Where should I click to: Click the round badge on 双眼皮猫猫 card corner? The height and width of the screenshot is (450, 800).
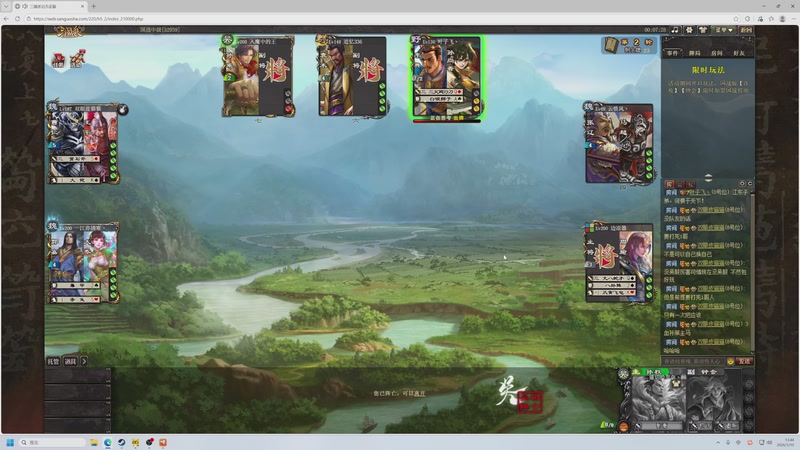pyautogui.click(x=123, y=109)
